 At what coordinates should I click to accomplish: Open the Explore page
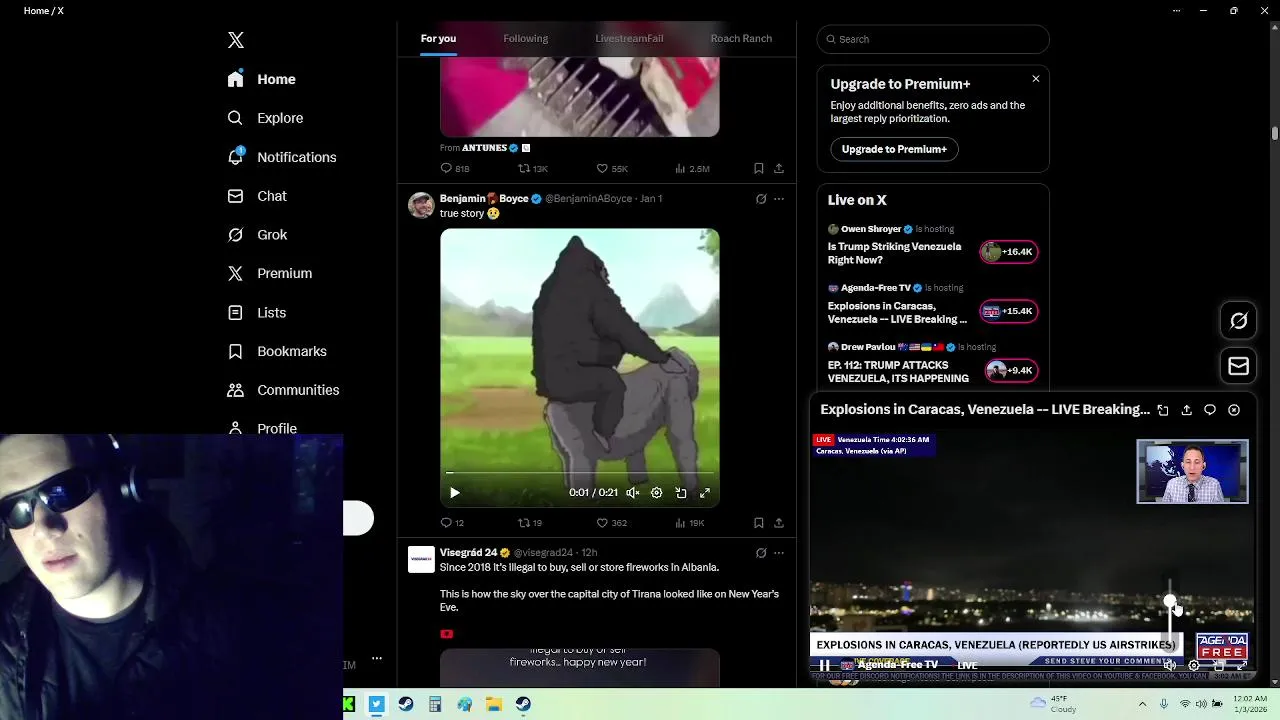pyautogui.click(x=266, y=118)
